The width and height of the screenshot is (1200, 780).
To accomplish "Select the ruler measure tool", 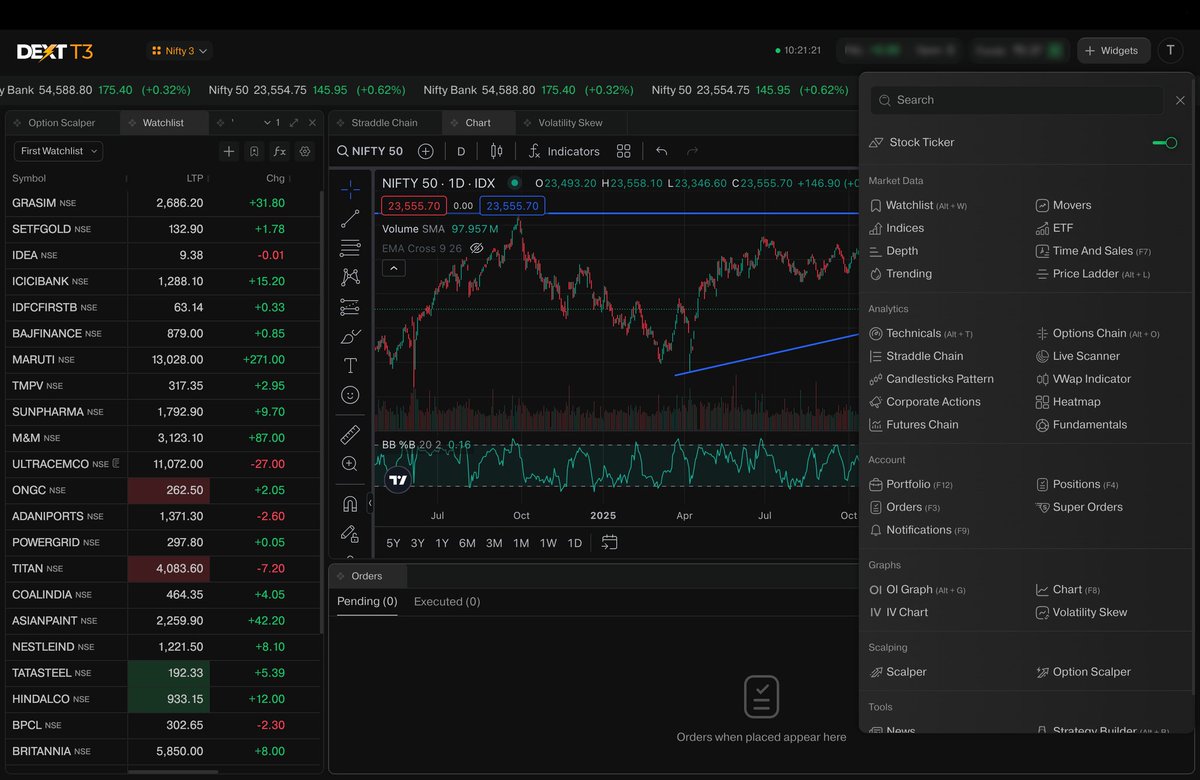I will click(350, 434).
